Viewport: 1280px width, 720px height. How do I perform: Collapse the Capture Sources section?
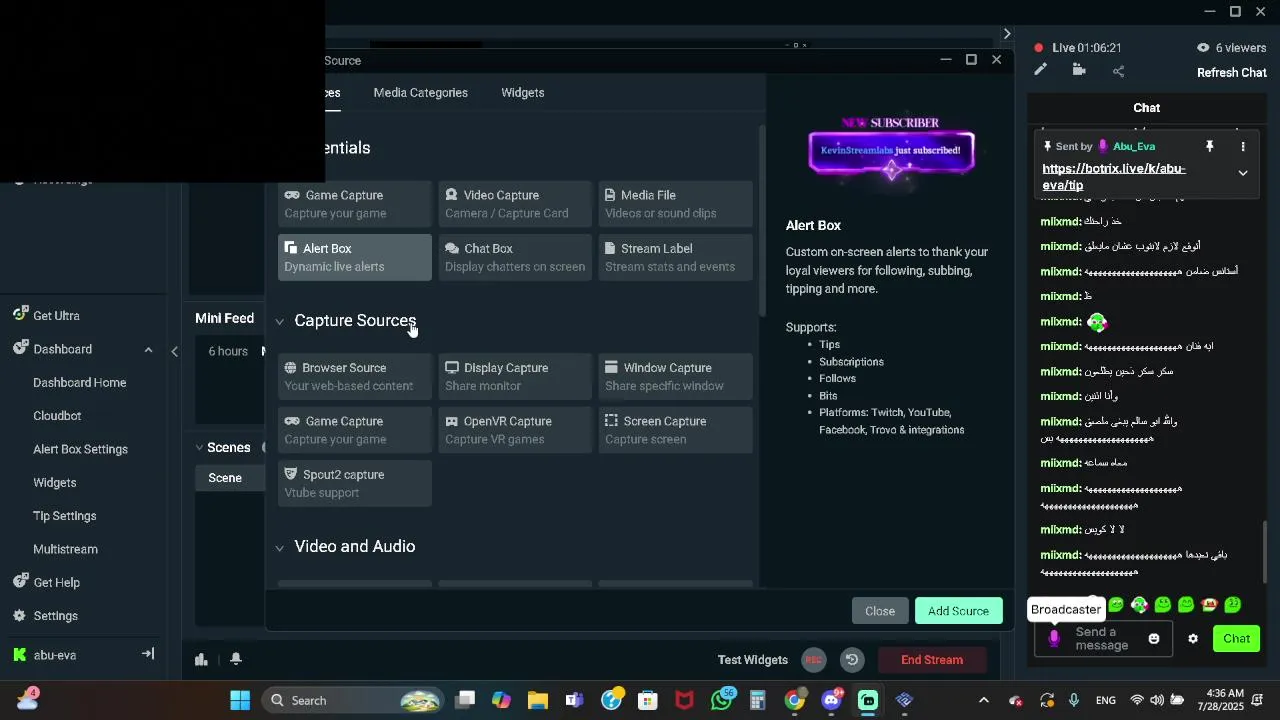pyautogui.click(x=280, y=321)
